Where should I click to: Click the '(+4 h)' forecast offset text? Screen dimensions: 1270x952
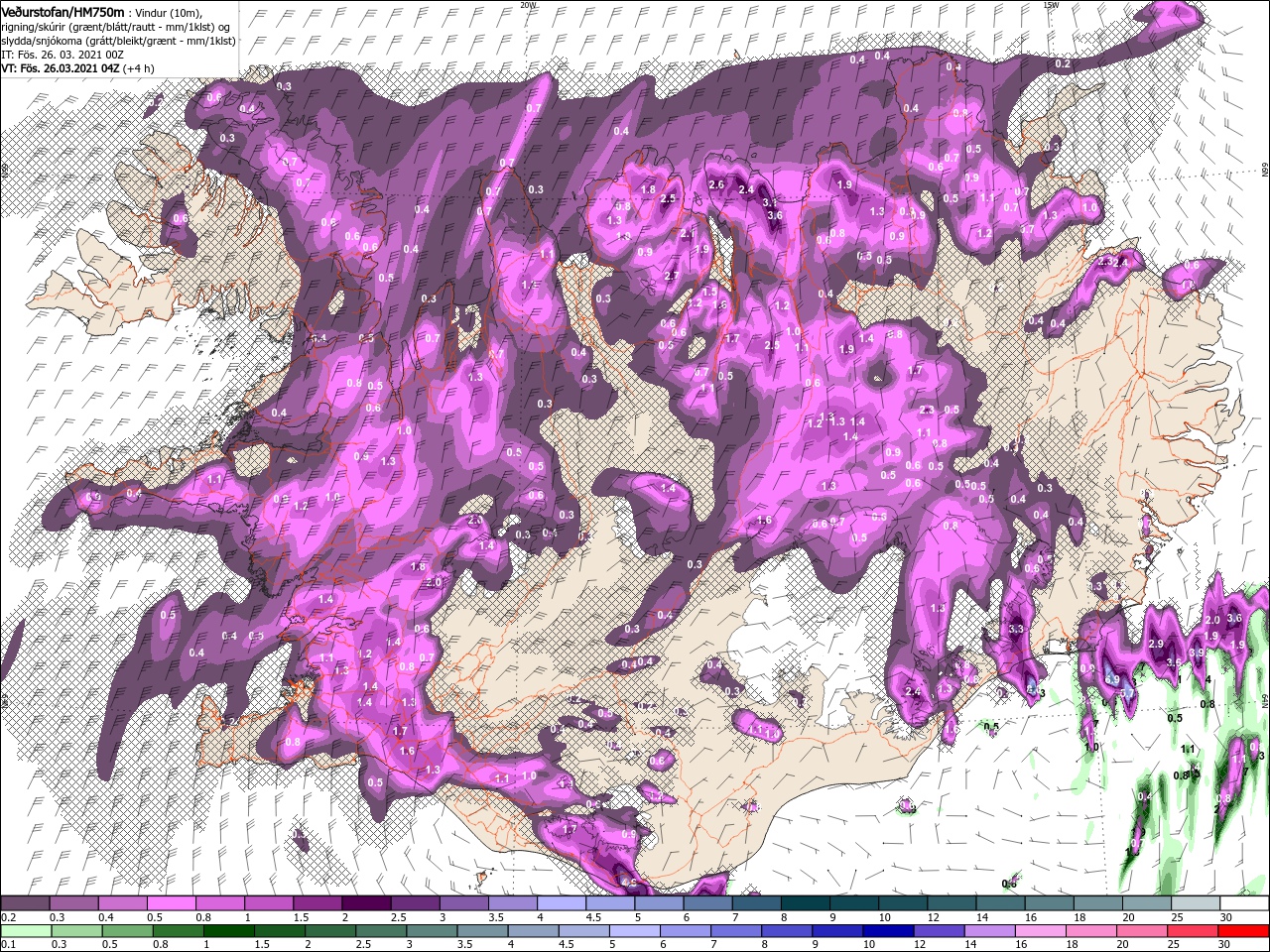(139, 68)
